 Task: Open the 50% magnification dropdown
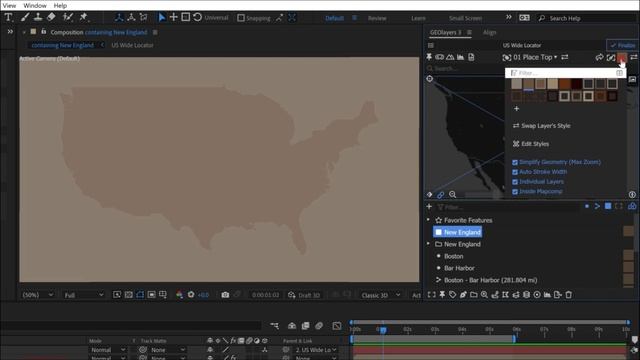(x=38, y=295)
